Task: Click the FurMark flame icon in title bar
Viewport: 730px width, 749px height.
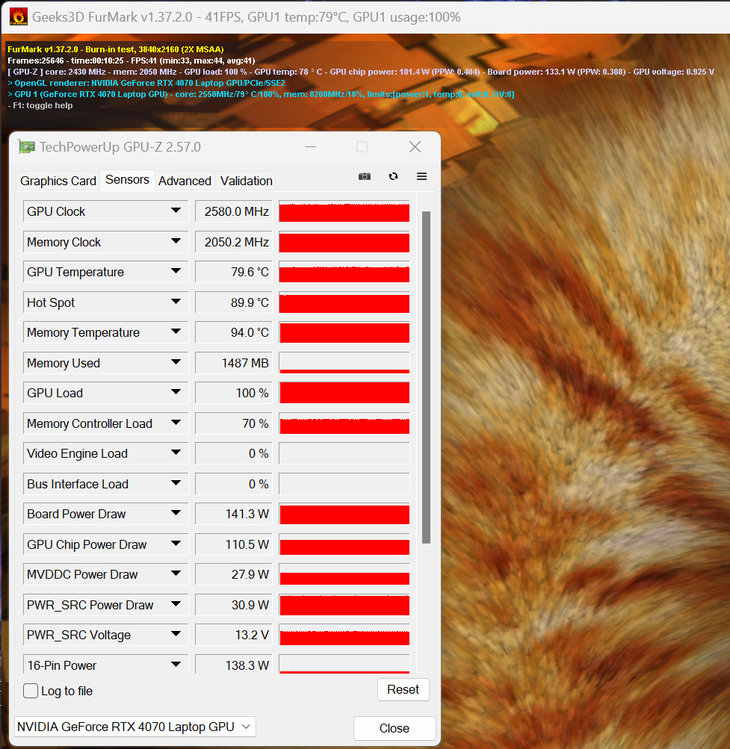Action: [18, 17]
